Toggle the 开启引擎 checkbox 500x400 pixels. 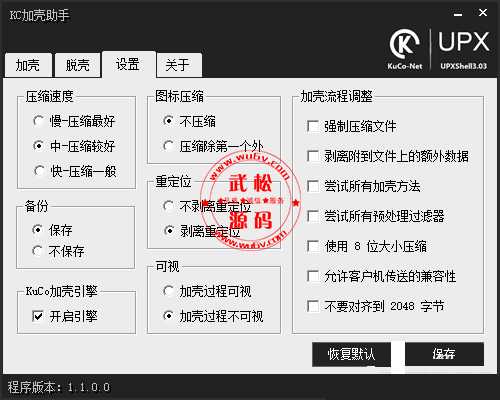coord(65,316)
